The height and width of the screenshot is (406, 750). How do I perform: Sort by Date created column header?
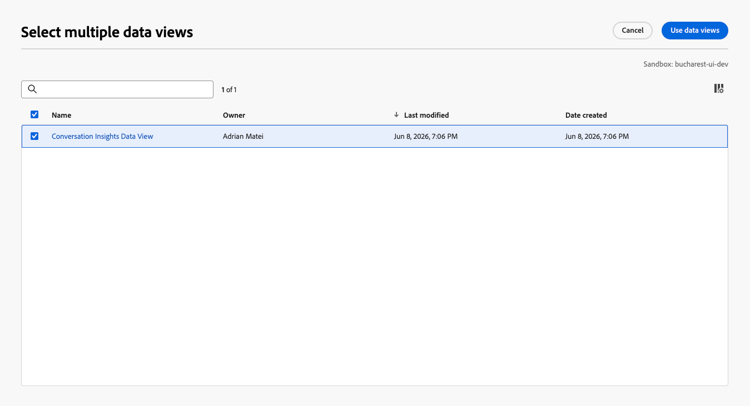pos(586,115)
